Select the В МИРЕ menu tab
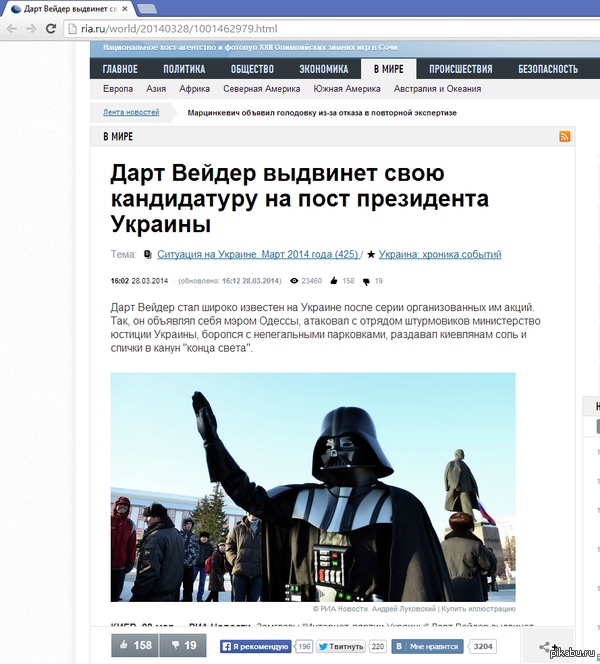Screen dimensions: 600x664 (389, 69)
